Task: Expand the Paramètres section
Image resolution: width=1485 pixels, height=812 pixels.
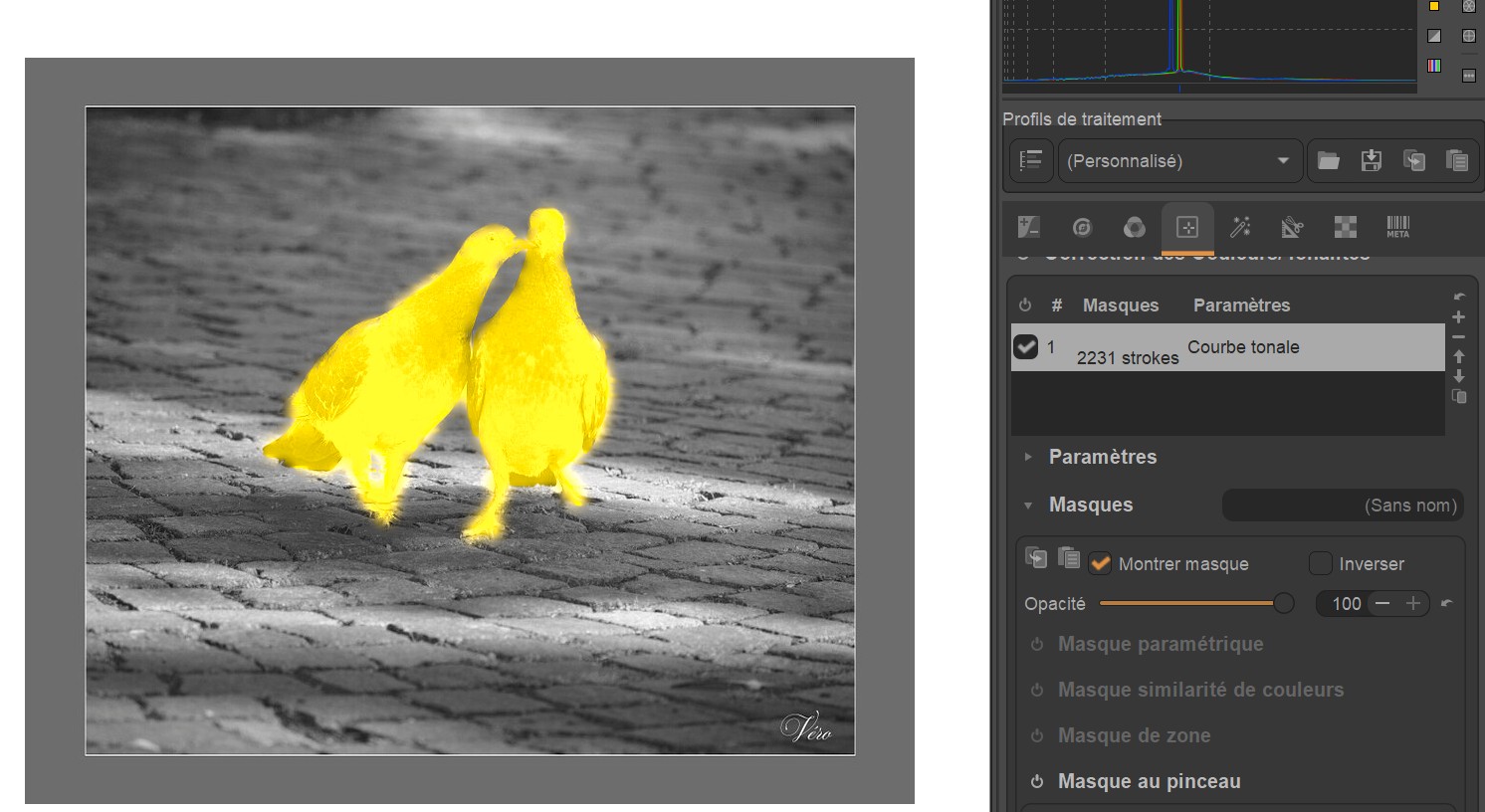Action: (x=1102, y=457)
